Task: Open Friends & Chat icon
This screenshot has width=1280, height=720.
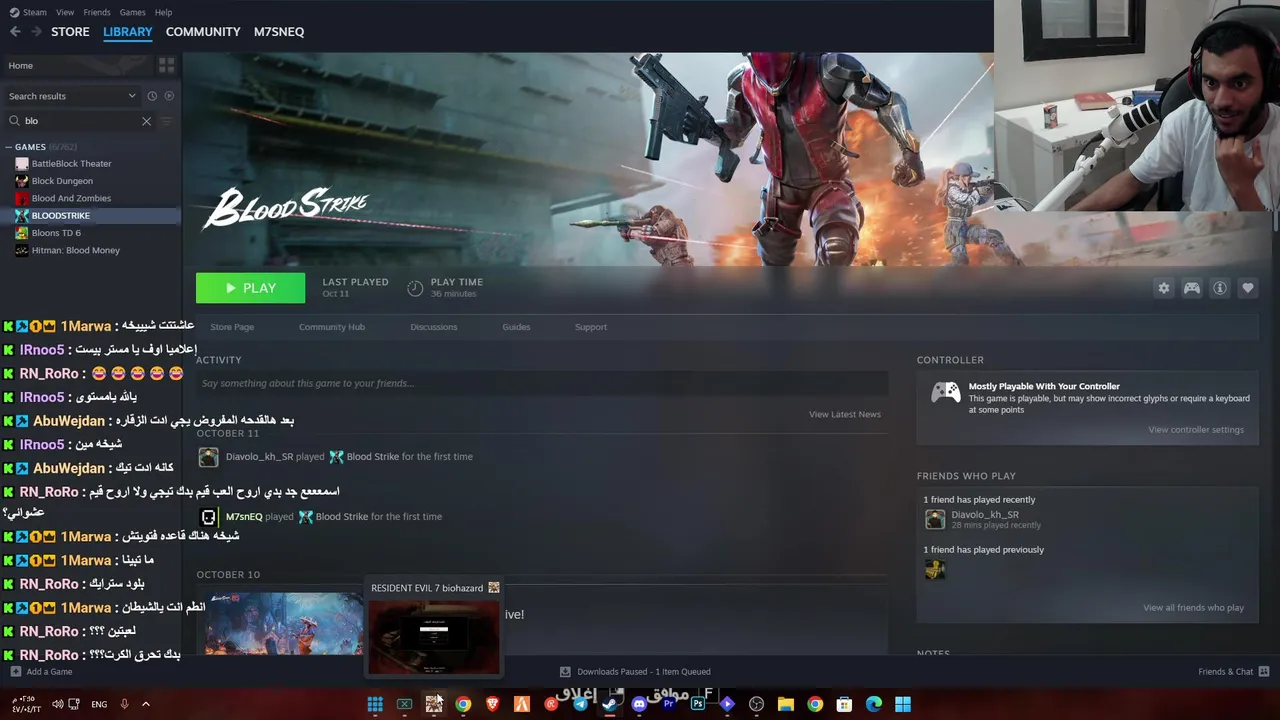Action: 1264,672
